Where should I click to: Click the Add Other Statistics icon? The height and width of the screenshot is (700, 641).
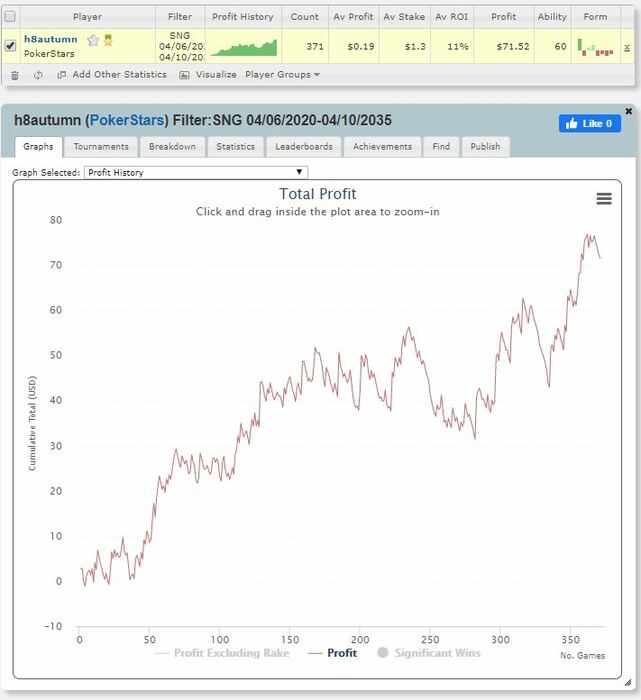[x=62, y=75]
